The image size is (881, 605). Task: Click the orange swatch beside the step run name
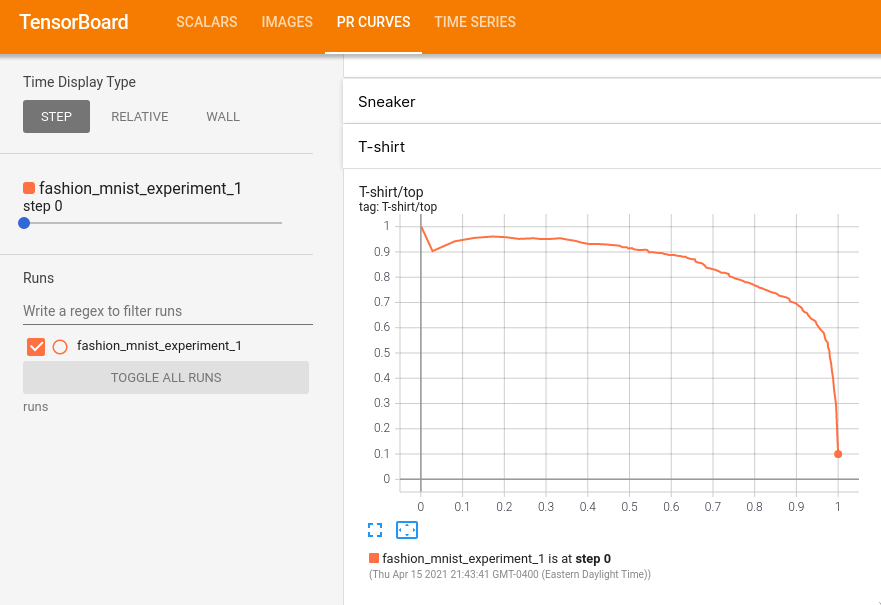tap(29, 188)
